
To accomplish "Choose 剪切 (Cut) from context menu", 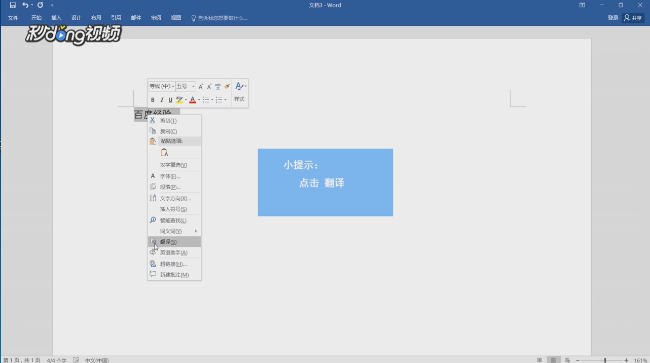I will coord(175,121).
